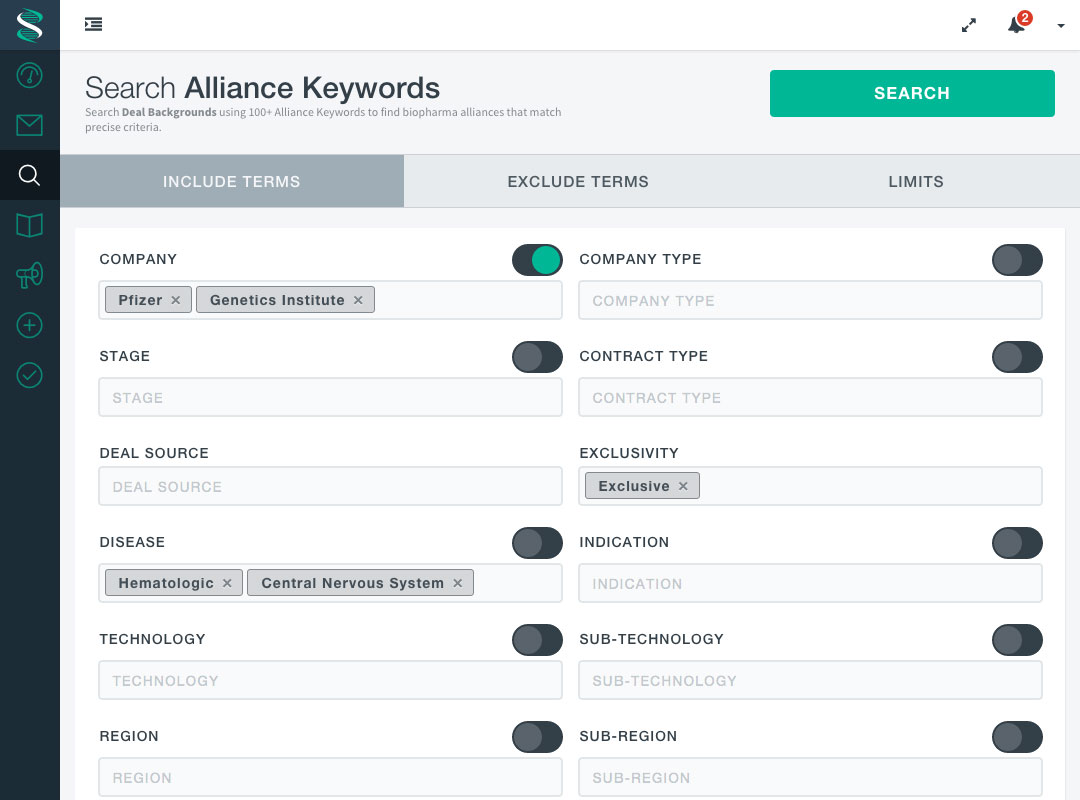Enable the Indication toggle switch
Screen dimensions: 1080x800
click(1017, 543)
